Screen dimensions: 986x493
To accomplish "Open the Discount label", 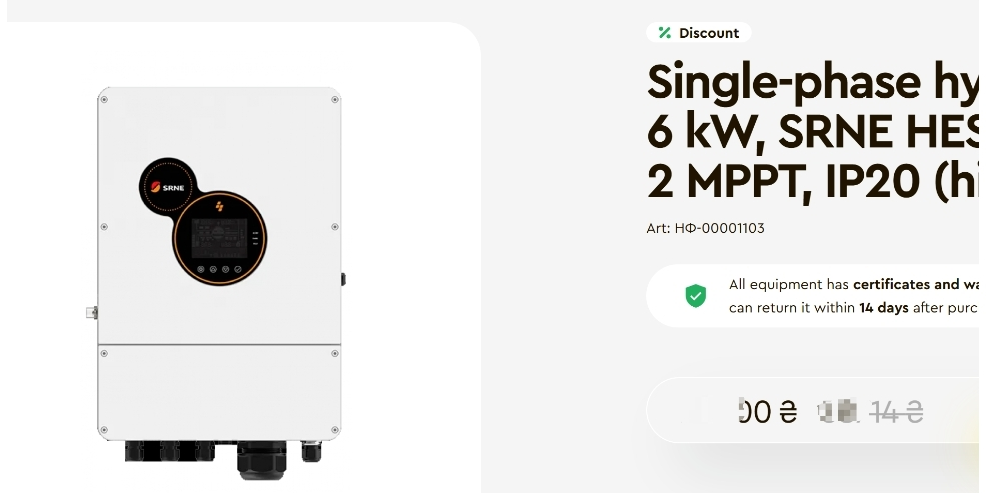I will pos(699,33).
